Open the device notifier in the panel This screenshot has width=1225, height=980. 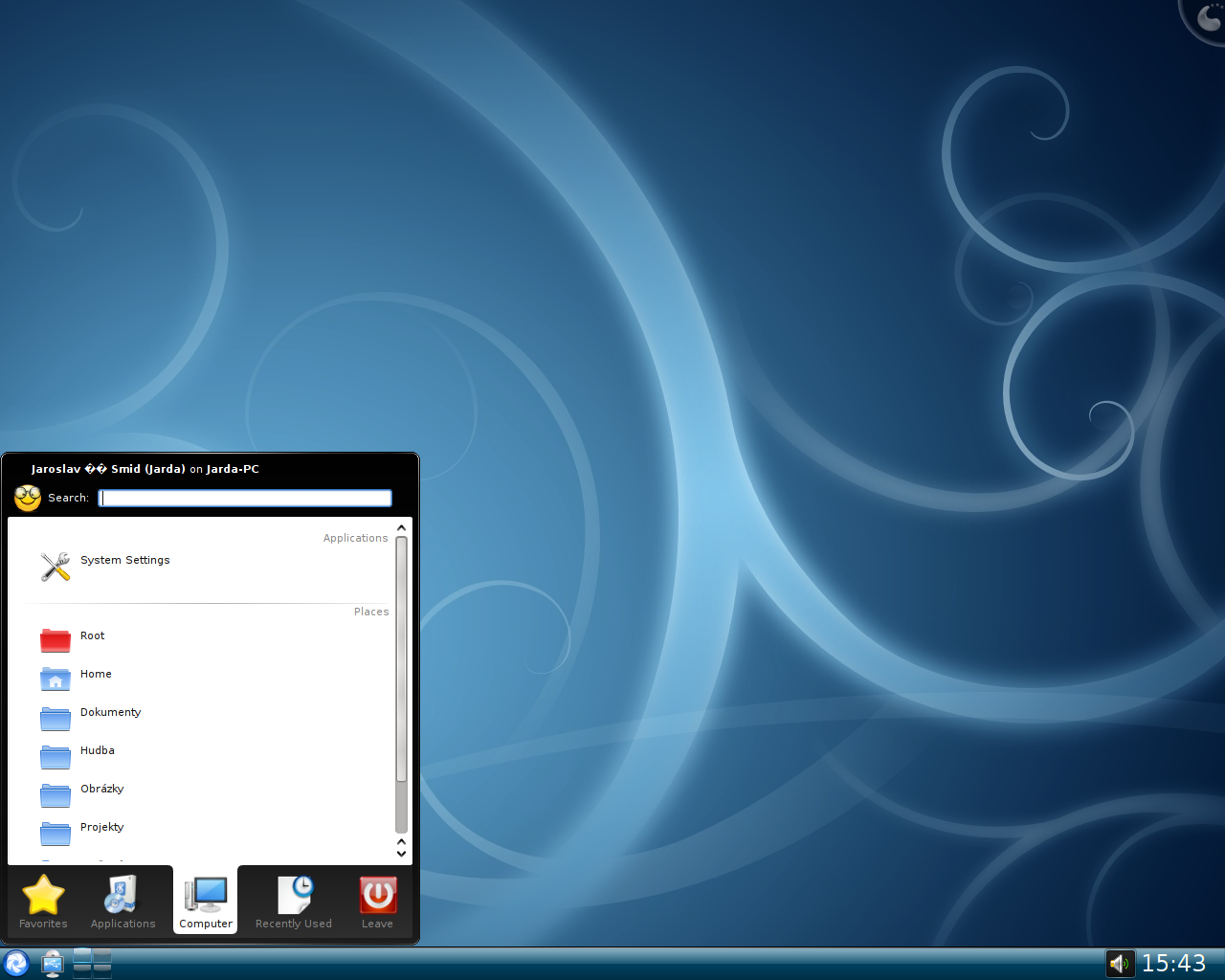pyautogui.click(x=53, y=963)
